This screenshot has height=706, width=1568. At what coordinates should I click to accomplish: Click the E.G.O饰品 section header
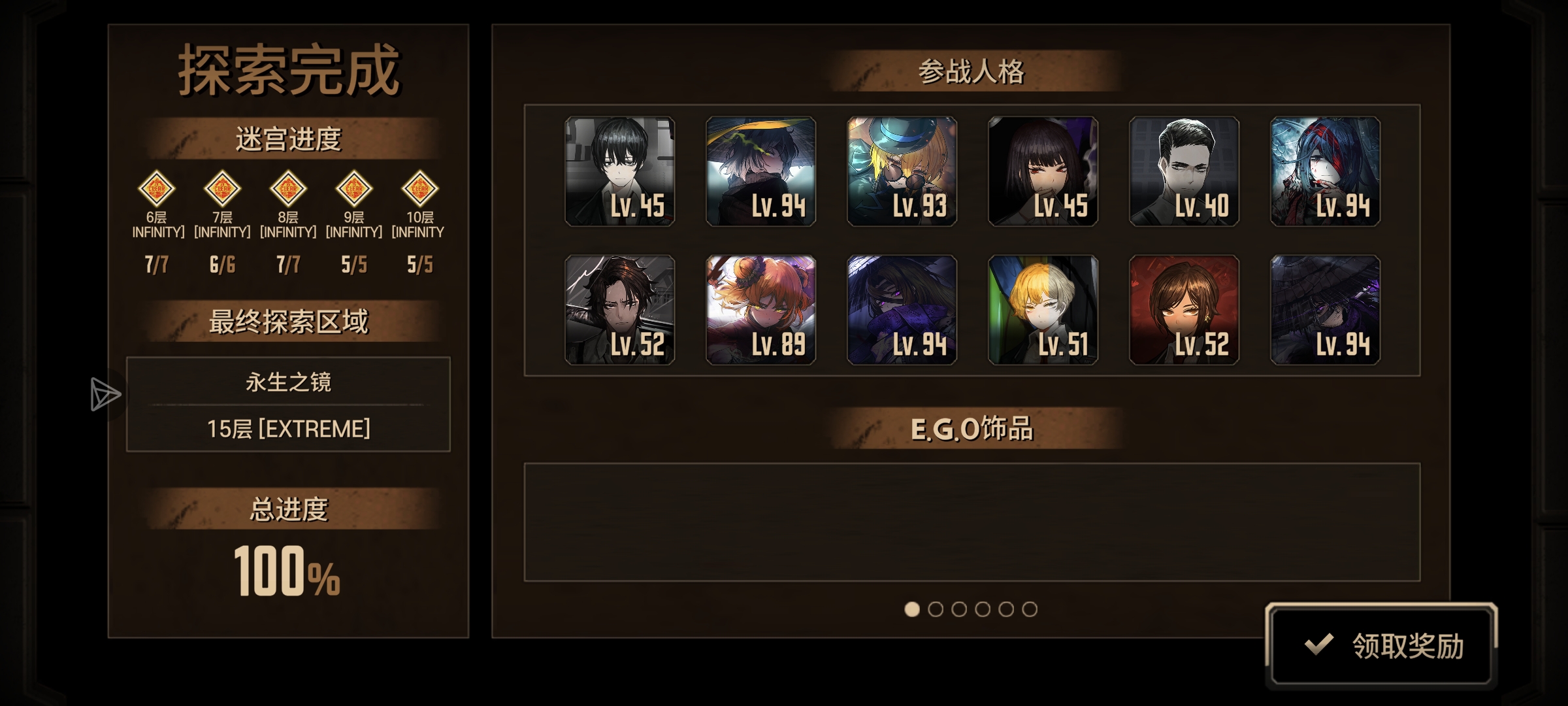[972, 429]
